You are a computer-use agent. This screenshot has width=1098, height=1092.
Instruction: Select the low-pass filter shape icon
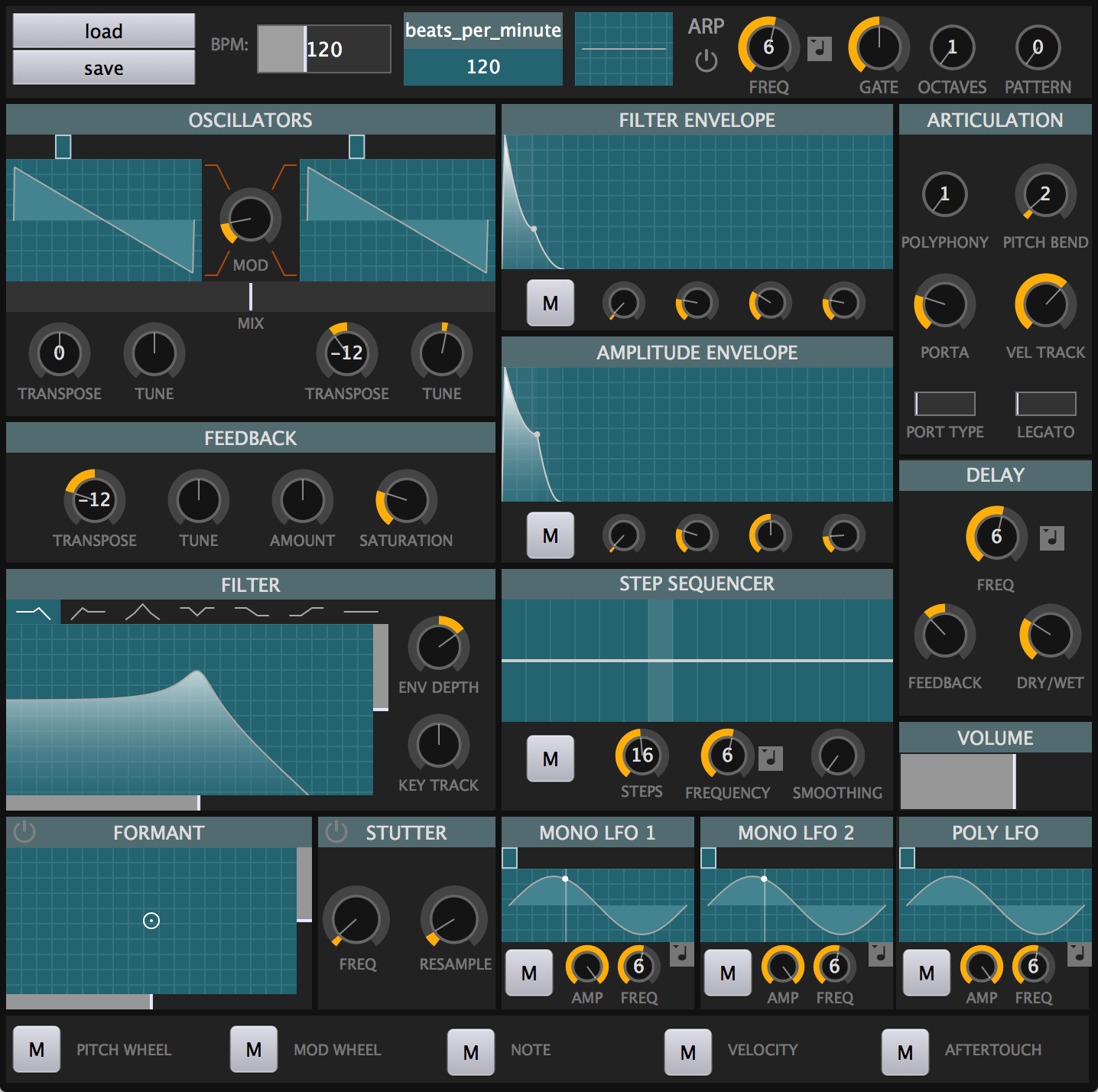pyautogui.click(x=32, y=612)
